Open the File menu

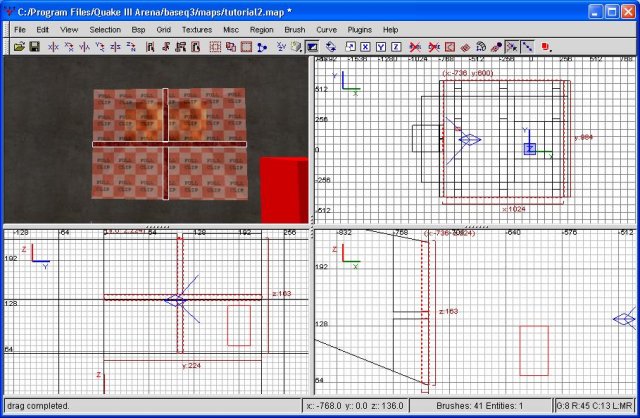pyautogui.click(x=20, y=30)
